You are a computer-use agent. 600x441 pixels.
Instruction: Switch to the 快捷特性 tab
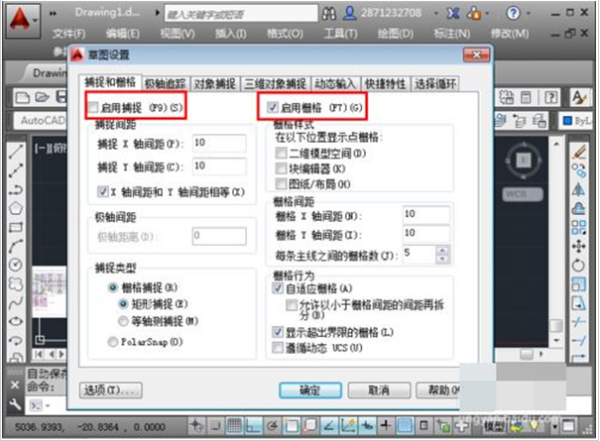(x=385, y=83)
